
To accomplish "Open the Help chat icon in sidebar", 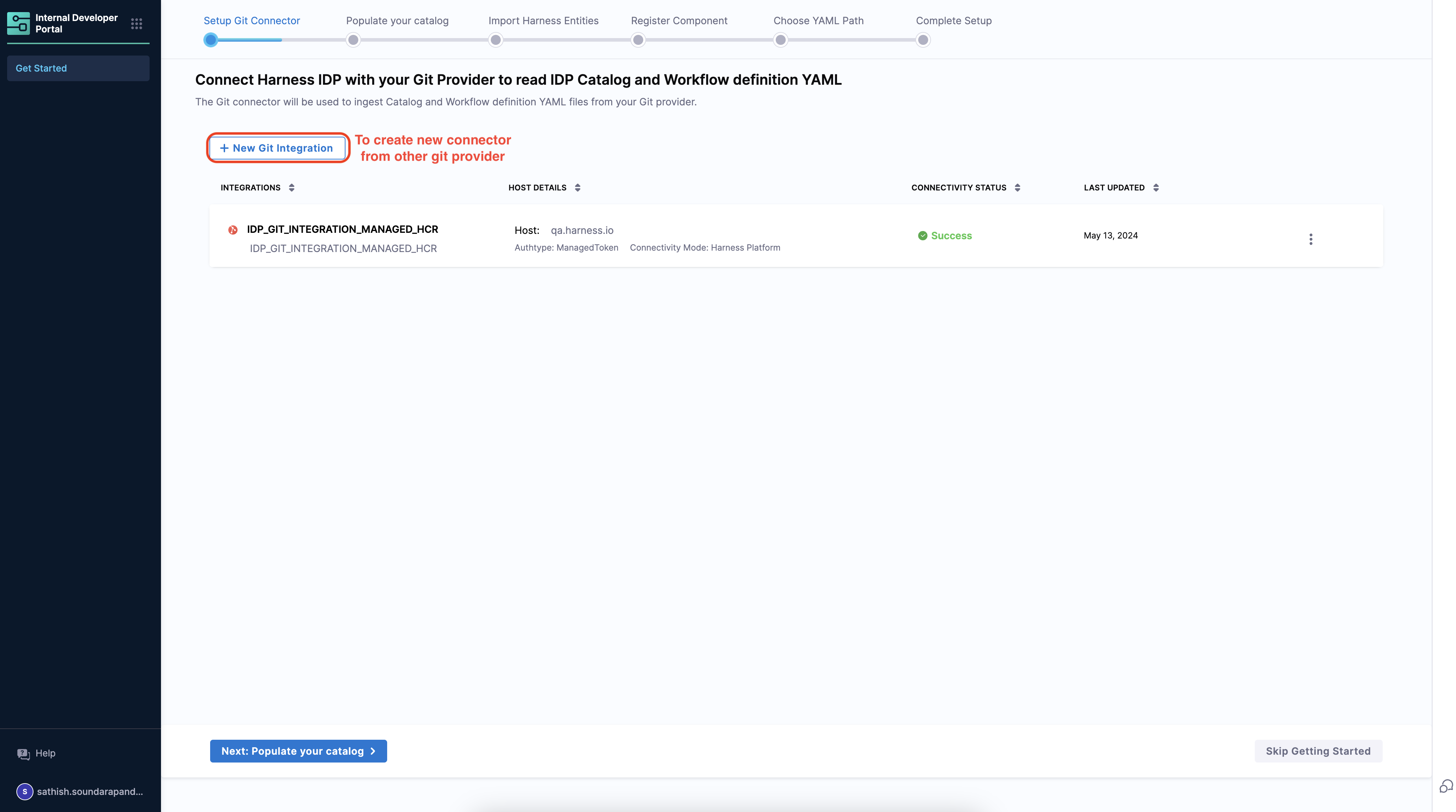I will (x=23, y=754).
